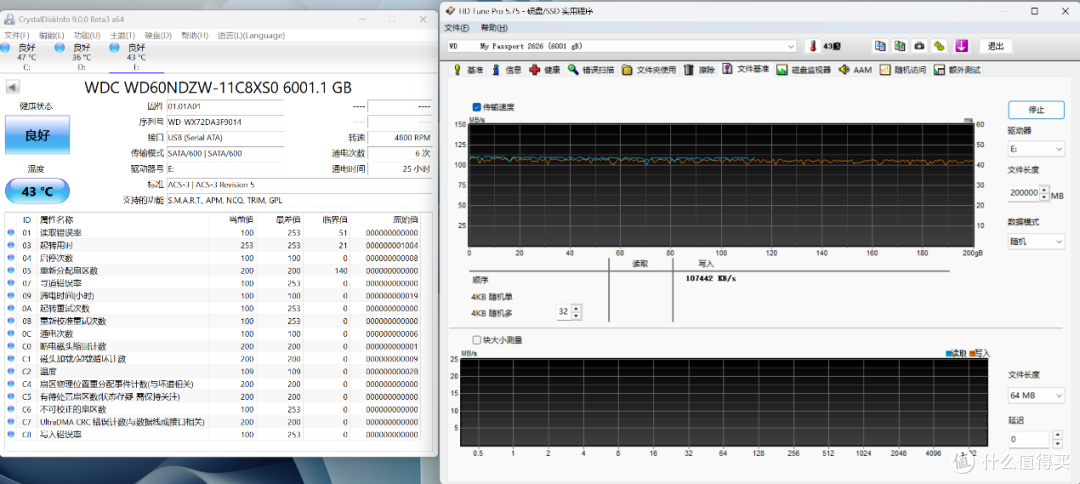
Task: Open the 磁盘监视器 disk monitor tab
Action: 804,70
